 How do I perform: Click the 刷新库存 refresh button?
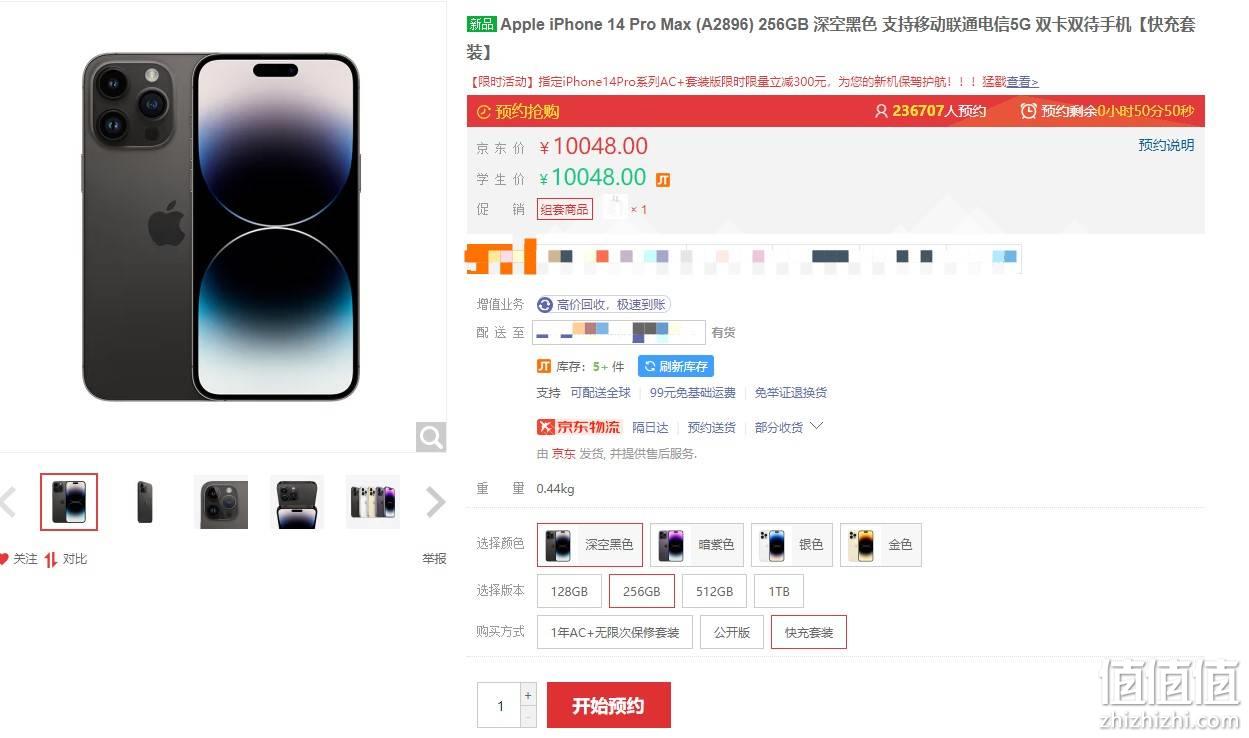[x=676, y=366]
